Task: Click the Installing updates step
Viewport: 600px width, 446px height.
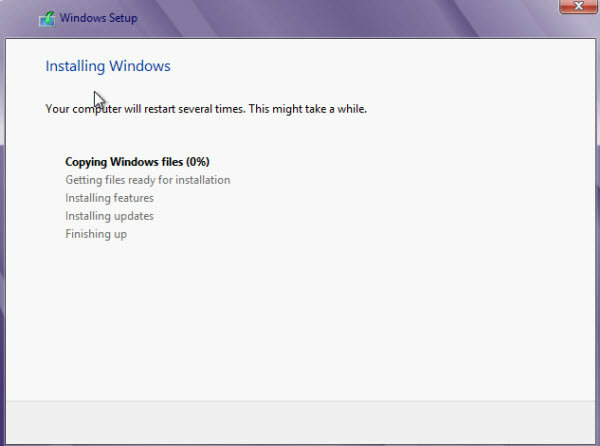Action: point(109,216)
